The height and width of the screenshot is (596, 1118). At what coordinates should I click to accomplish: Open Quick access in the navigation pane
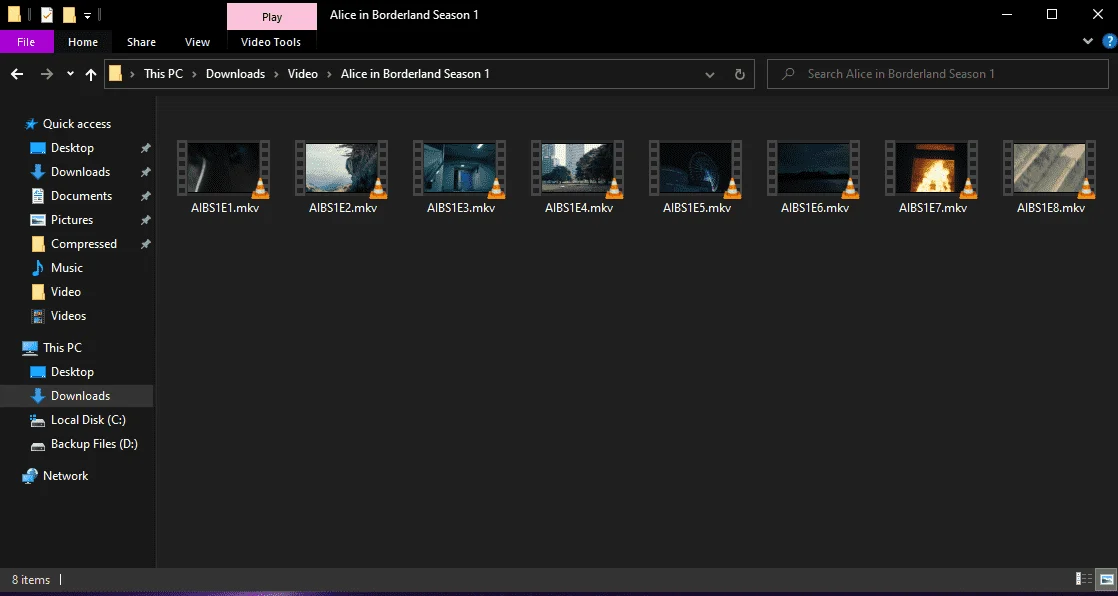click(76, 124)
